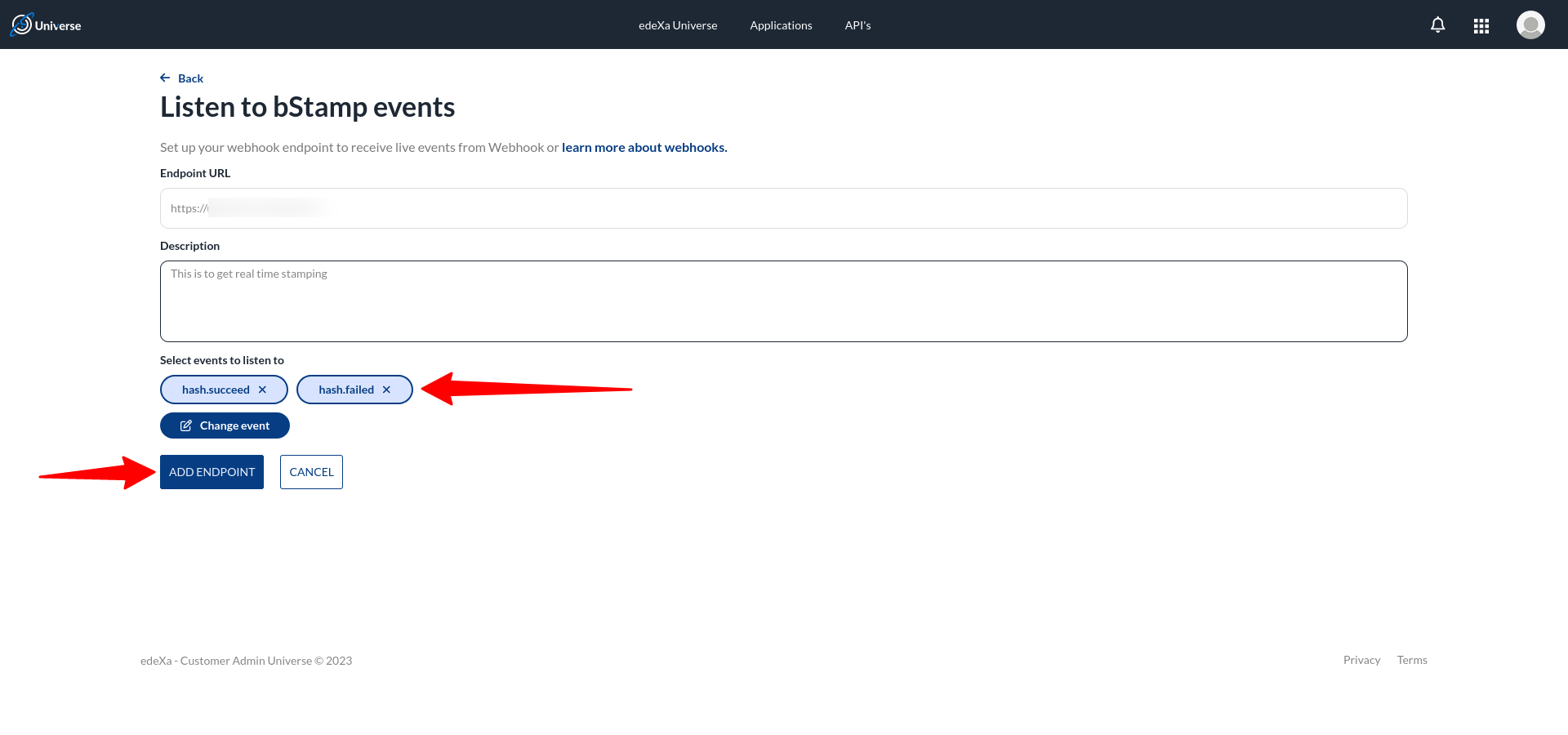This screenshot has height=735, width=1568.
Task: Go to edeXa Universe menu
Action: pyautogui.click(x=678, y=25)
